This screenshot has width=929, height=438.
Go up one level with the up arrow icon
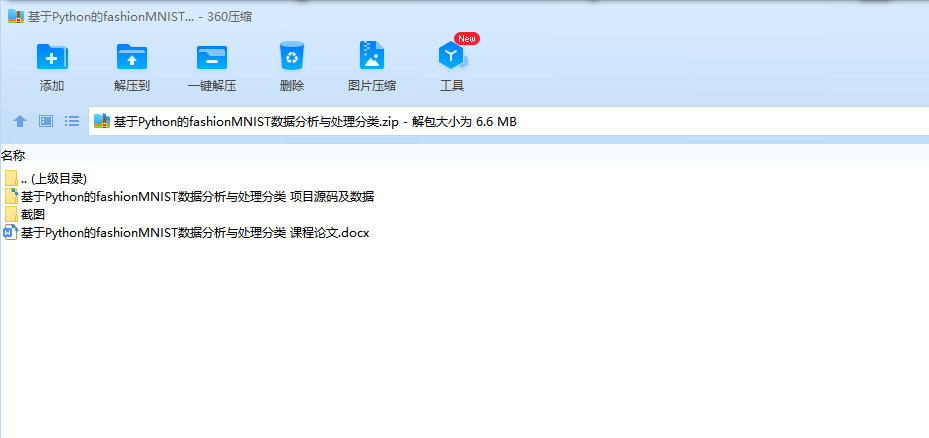20,122
